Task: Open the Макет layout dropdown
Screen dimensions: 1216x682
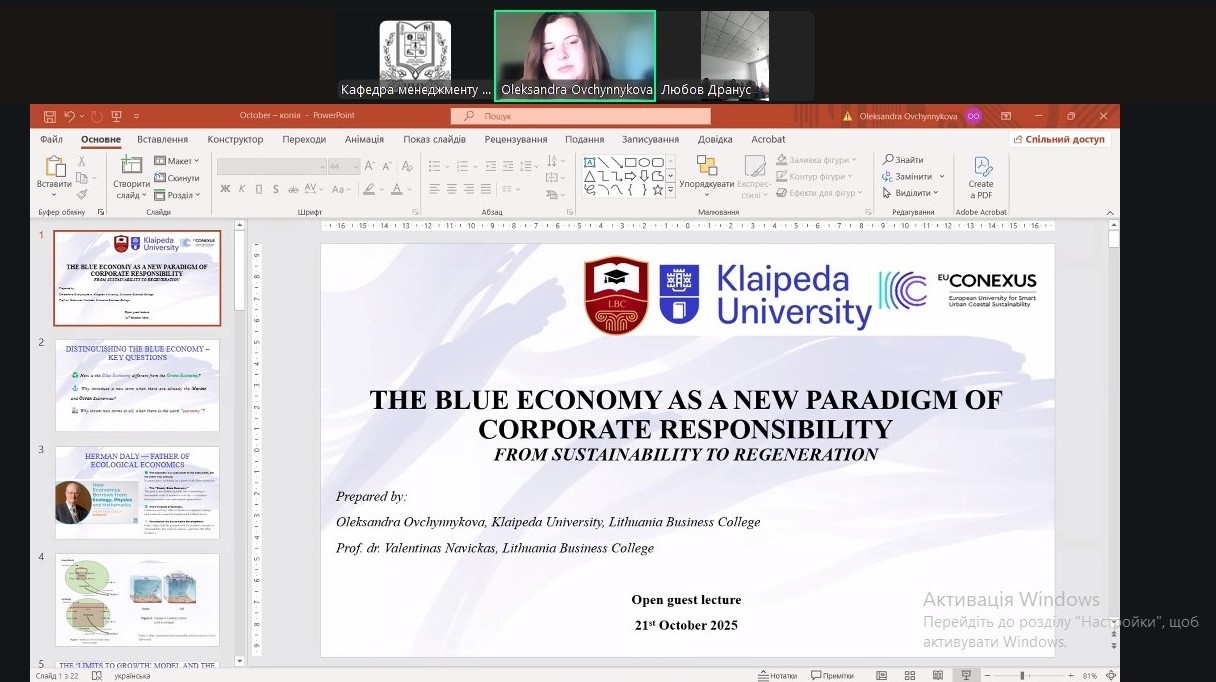Action: click(178, 161)
